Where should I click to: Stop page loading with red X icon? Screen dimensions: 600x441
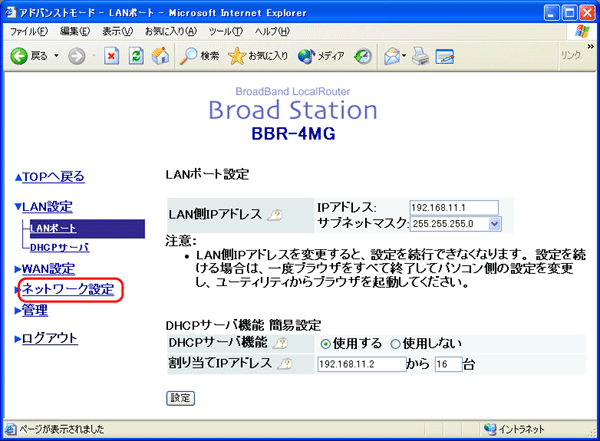click(111, 56)
